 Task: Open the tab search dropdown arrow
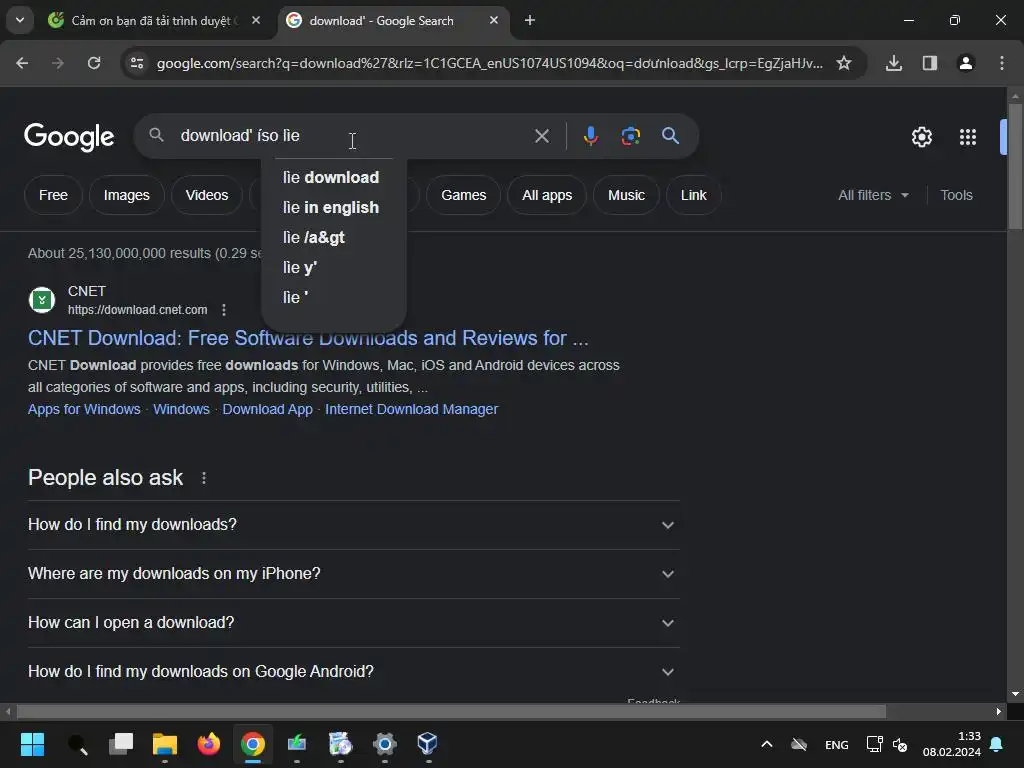pos(20,20)
